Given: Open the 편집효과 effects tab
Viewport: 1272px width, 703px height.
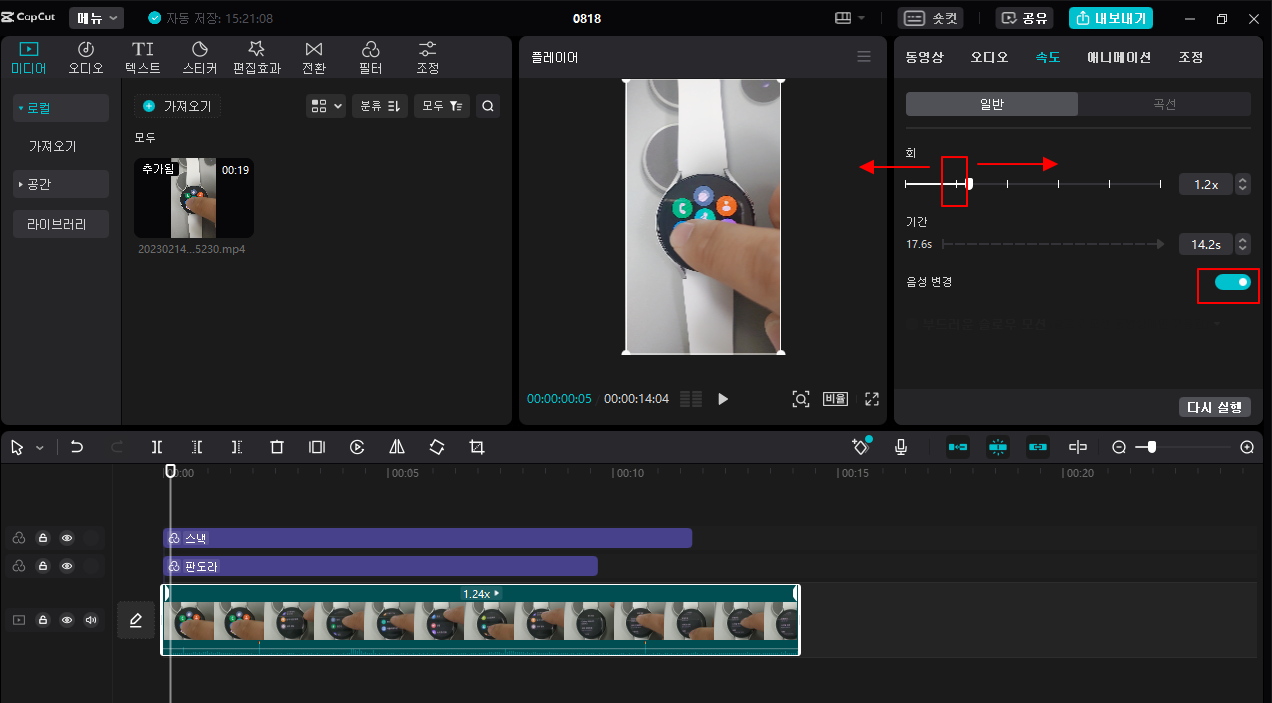Looking at the screenshot, I should pos(257,58).
